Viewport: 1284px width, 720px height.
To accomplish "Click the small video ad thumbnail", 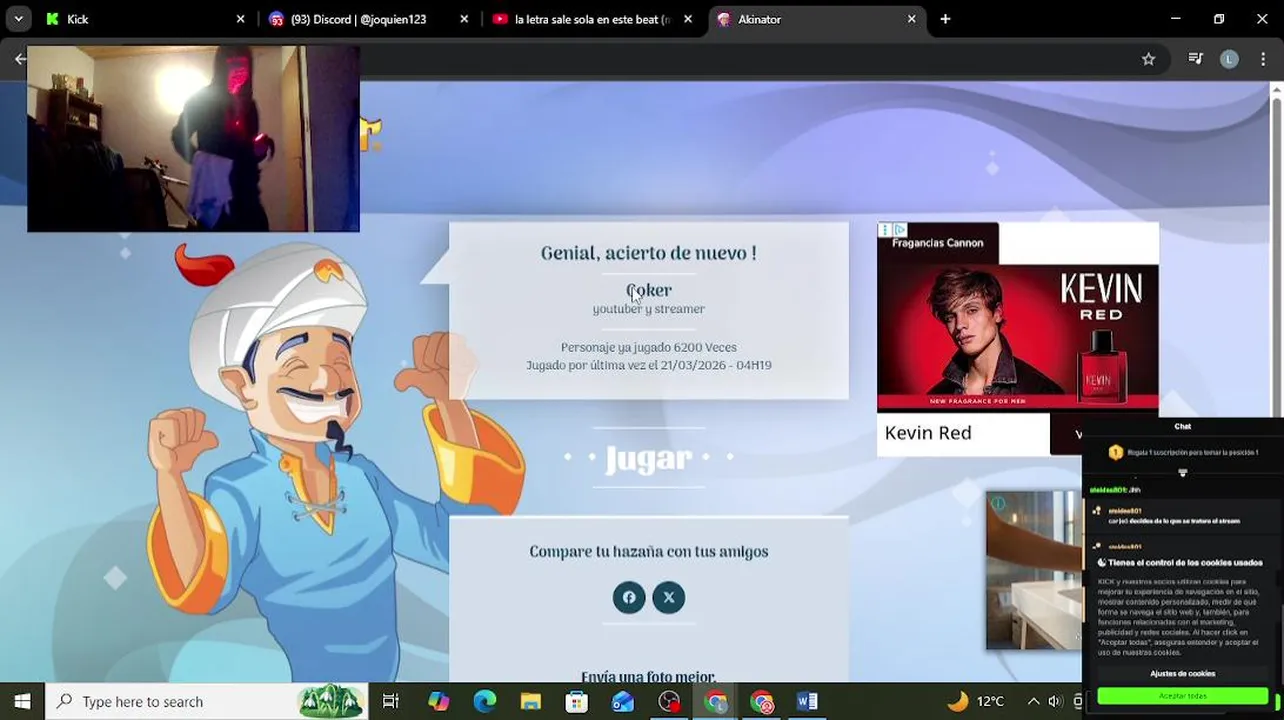I will tap(1034, 570).
